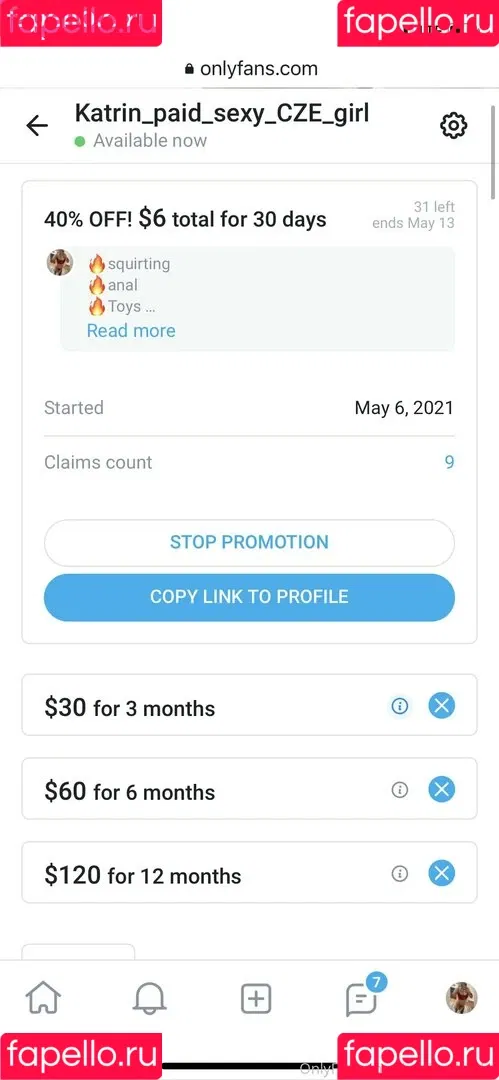499x1080 pixels.
Task: Open messages icon with 7 badge
Action: pos(363,996)
